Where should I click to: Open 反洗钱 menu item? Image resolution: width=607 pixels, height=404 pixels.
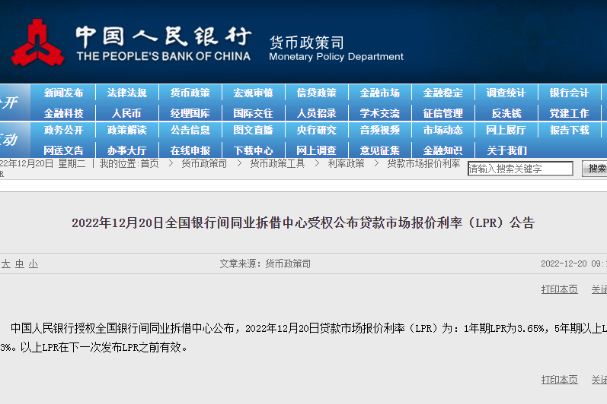[506, 113]
